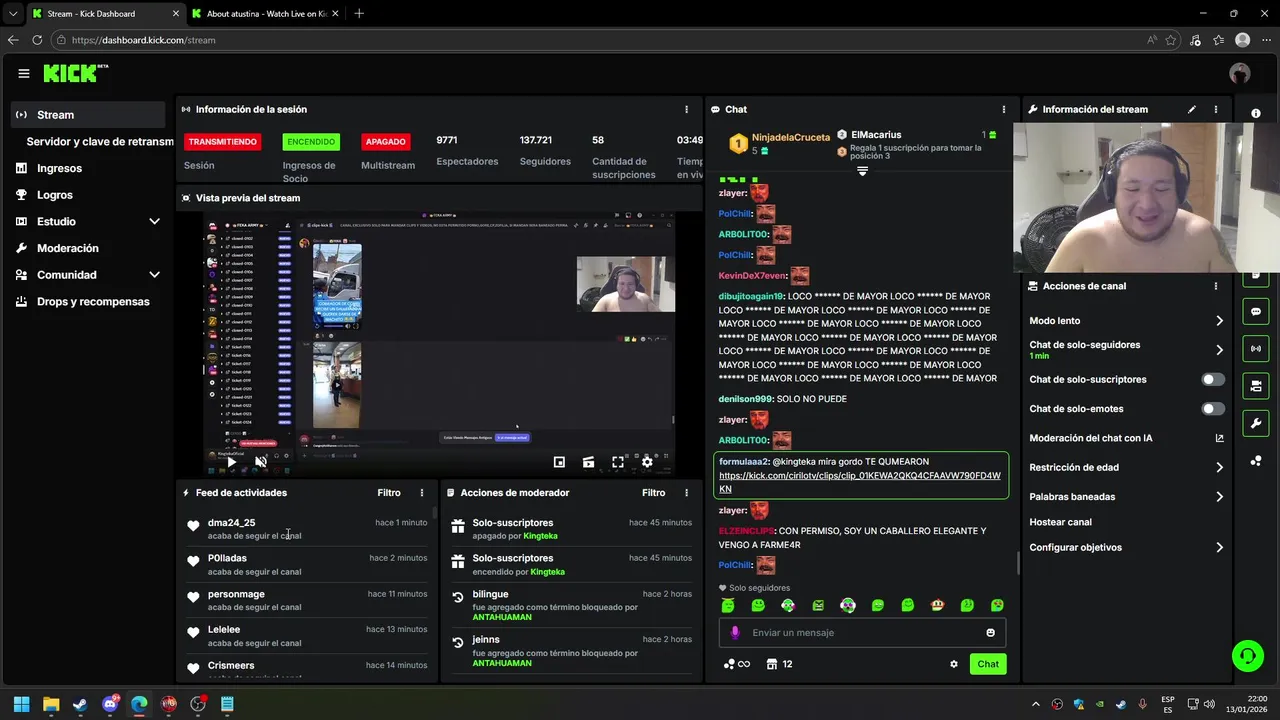The width and height of the screenshot is (1280, 720).
Task: Click the ENCENDIDO badge for Ingresos de Socio
Action: pos(311,142)
